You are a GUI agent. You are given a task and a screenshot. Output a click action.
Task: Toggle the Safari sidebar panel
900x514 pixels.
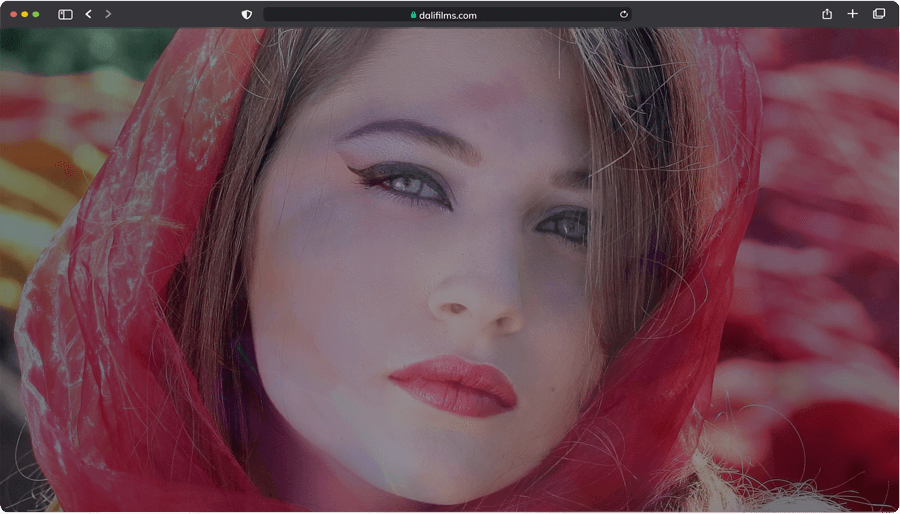tap(65, 14)
